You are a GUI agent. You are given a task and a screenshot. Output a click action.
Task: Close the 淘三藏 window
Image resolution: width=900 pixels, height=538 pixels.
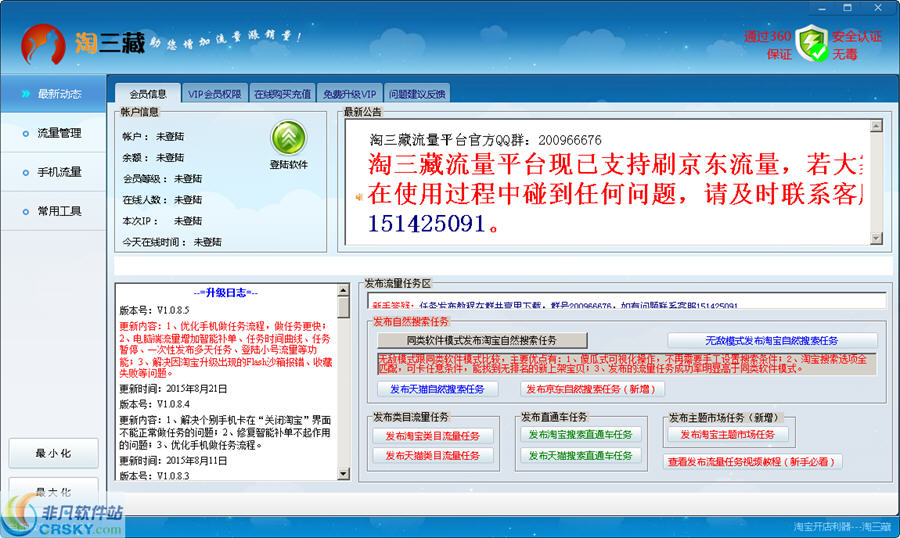878,8
